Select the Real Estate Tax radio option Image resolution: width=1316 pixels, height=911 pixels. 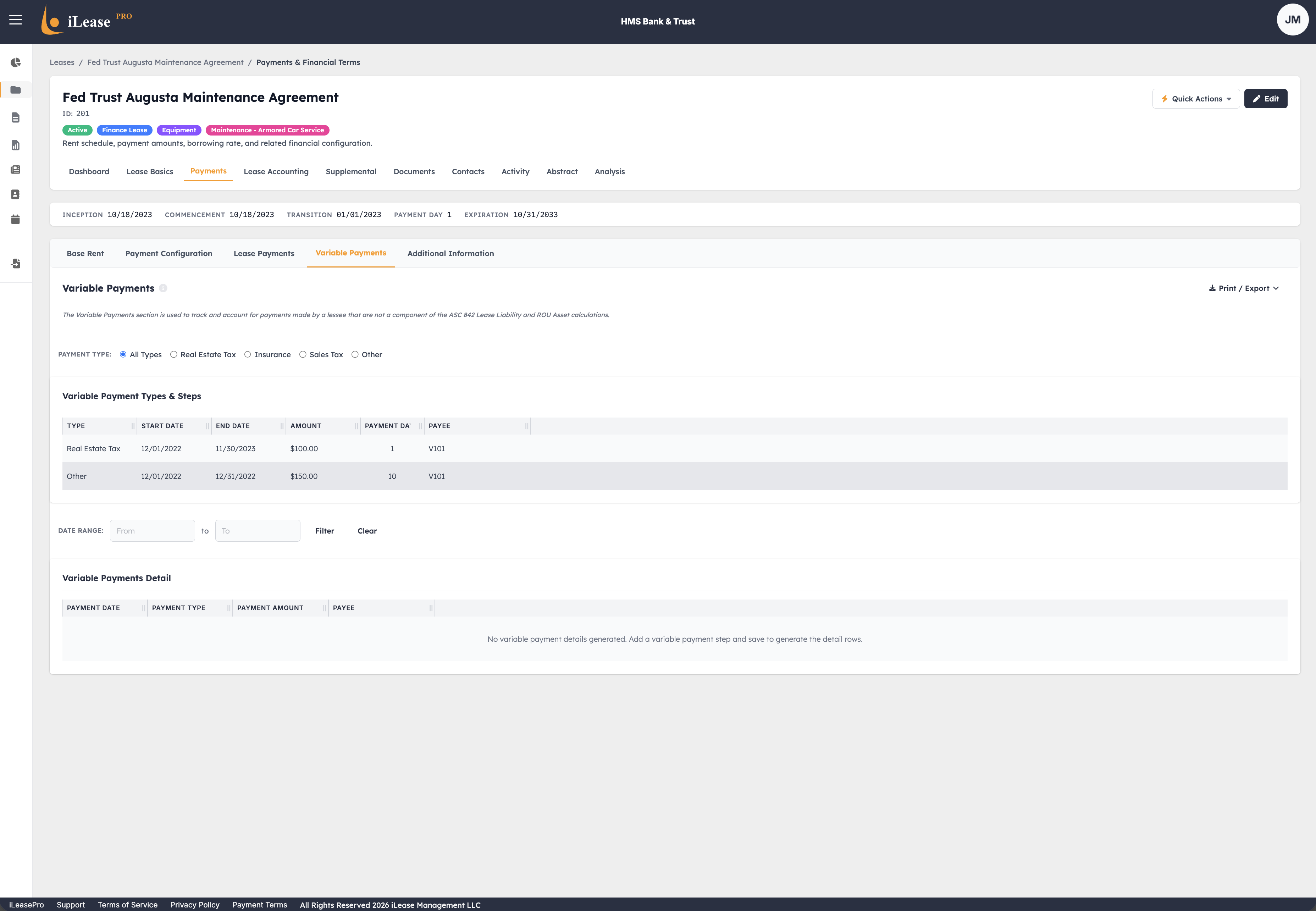point(173,354)
